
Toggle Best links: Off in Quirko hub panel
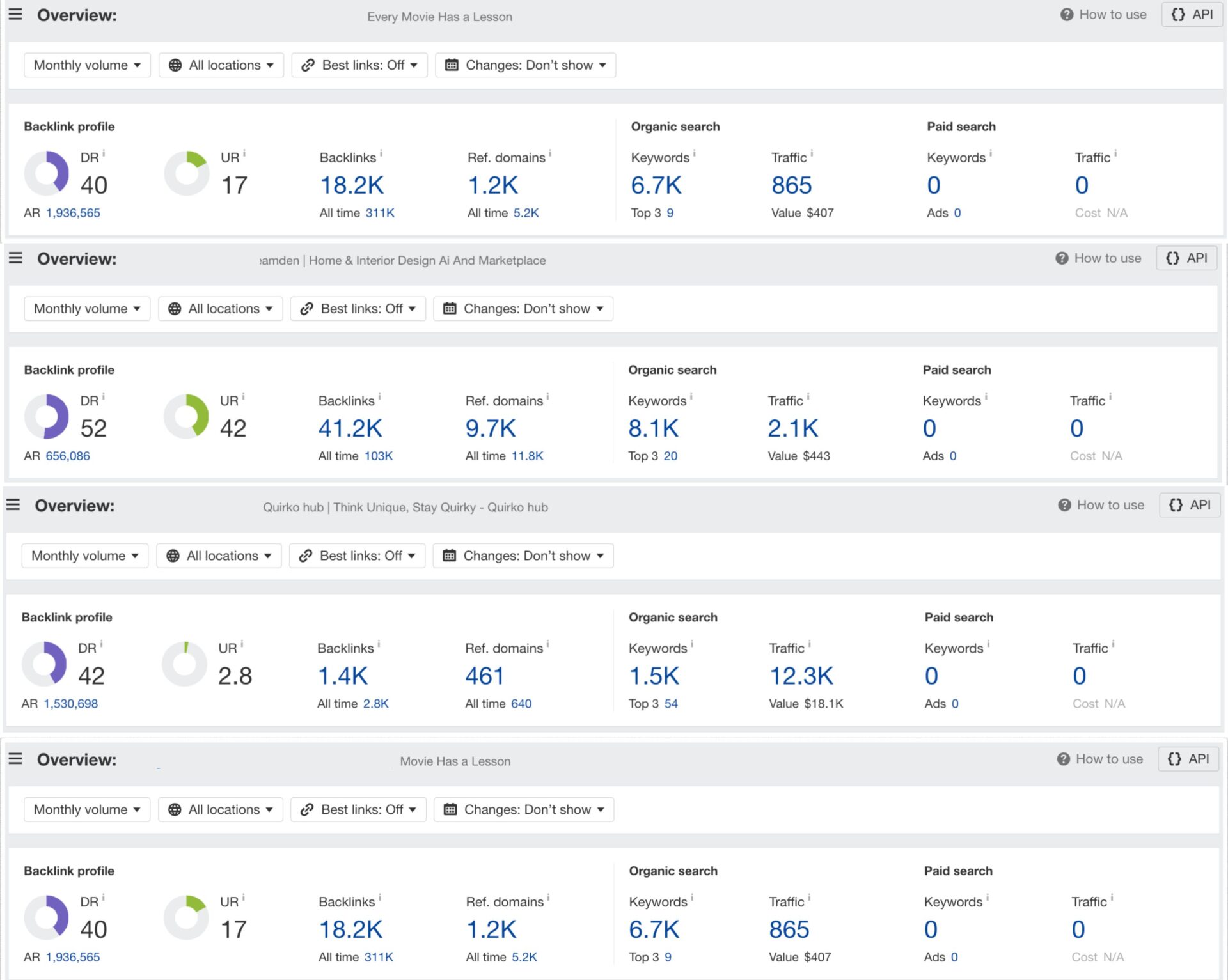tap(357, 556)
